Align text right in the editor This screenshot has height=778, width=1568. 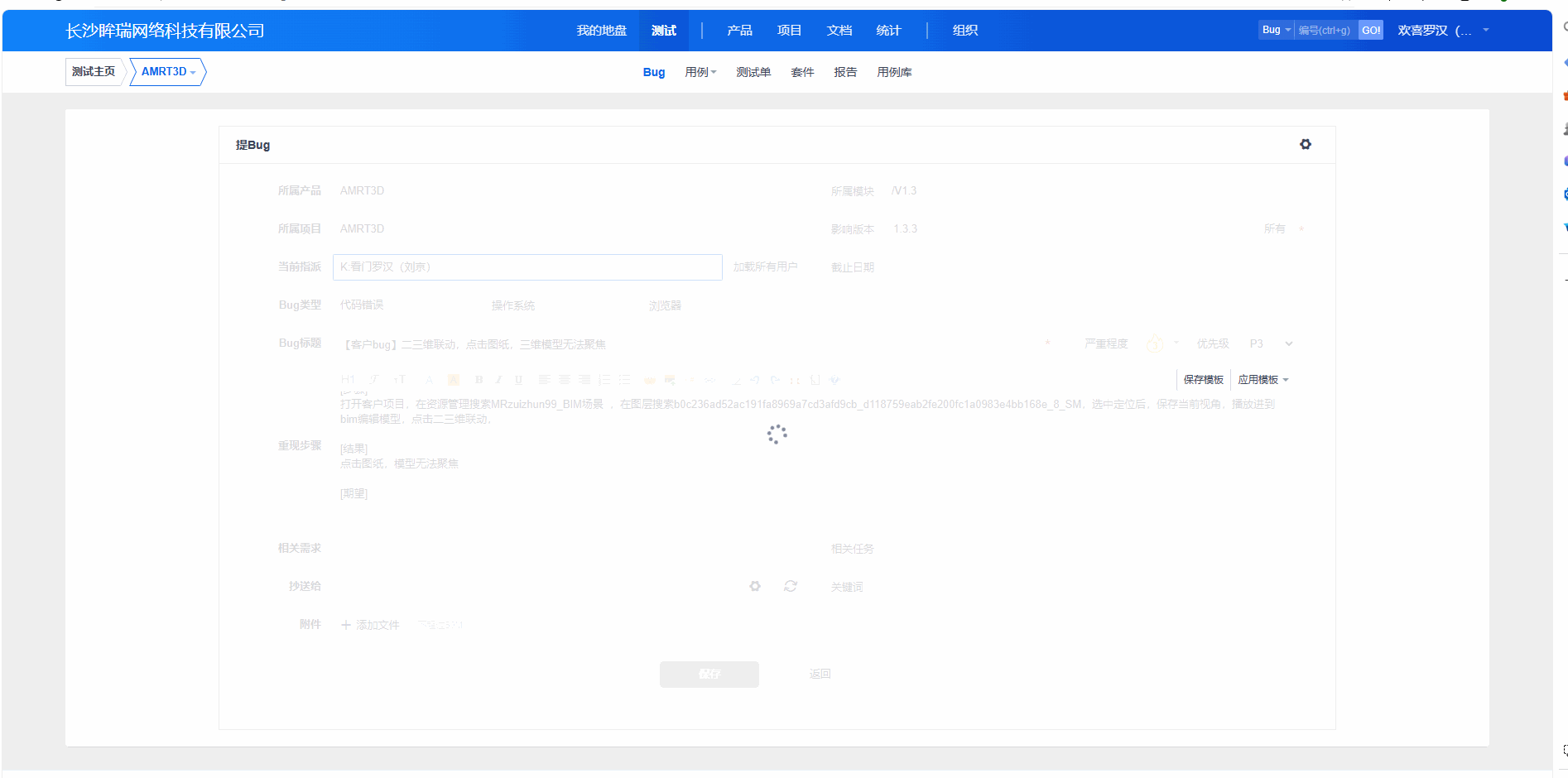(x=584, y=380)
